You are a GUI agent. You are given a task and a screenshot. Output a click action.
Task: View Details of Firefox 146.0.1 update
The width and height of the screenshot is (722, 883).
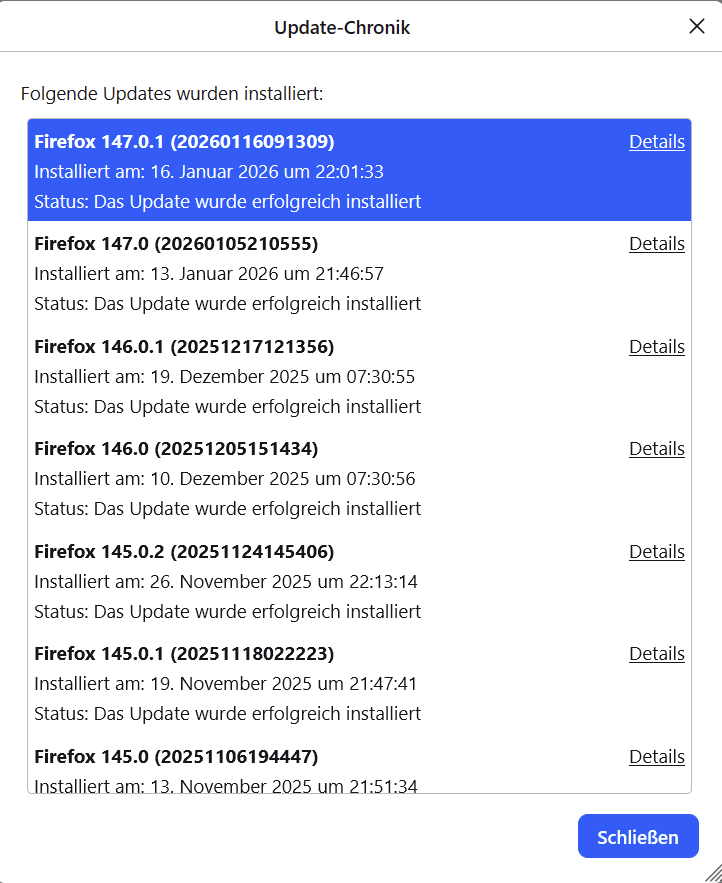[x=656, y=347]
